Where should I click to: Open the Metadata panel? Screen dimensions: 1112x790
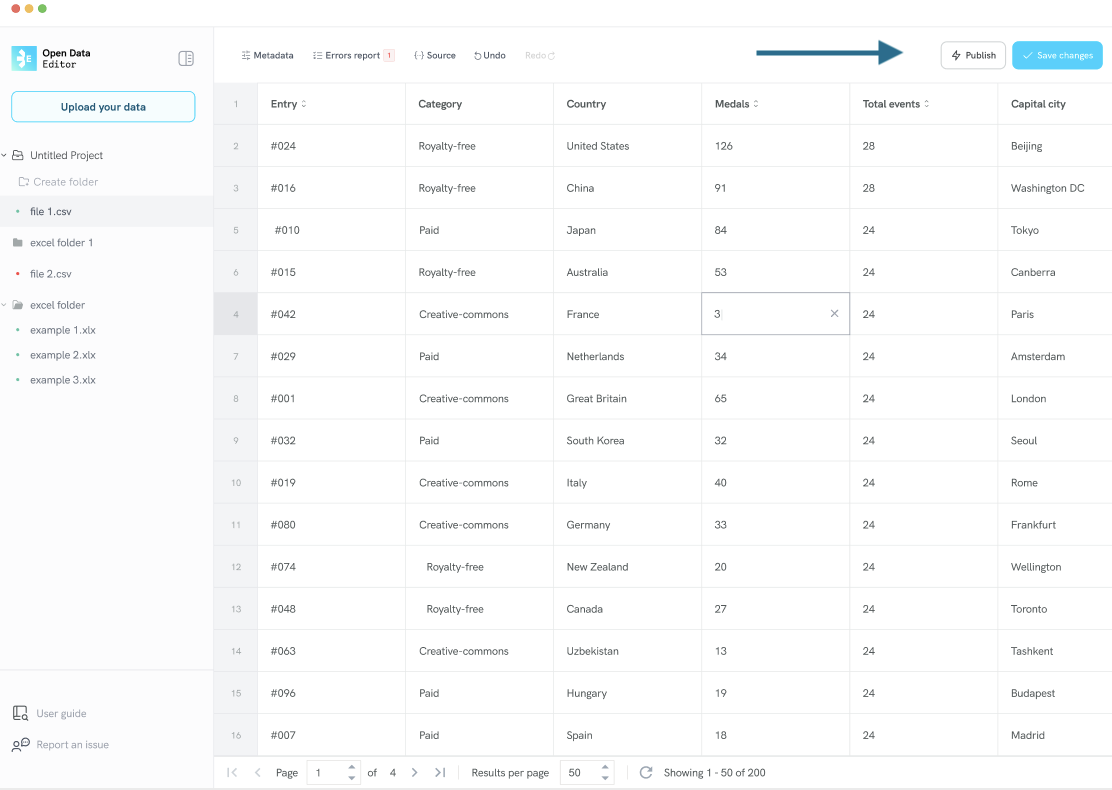pyautogui.click(x=267, y=55)
